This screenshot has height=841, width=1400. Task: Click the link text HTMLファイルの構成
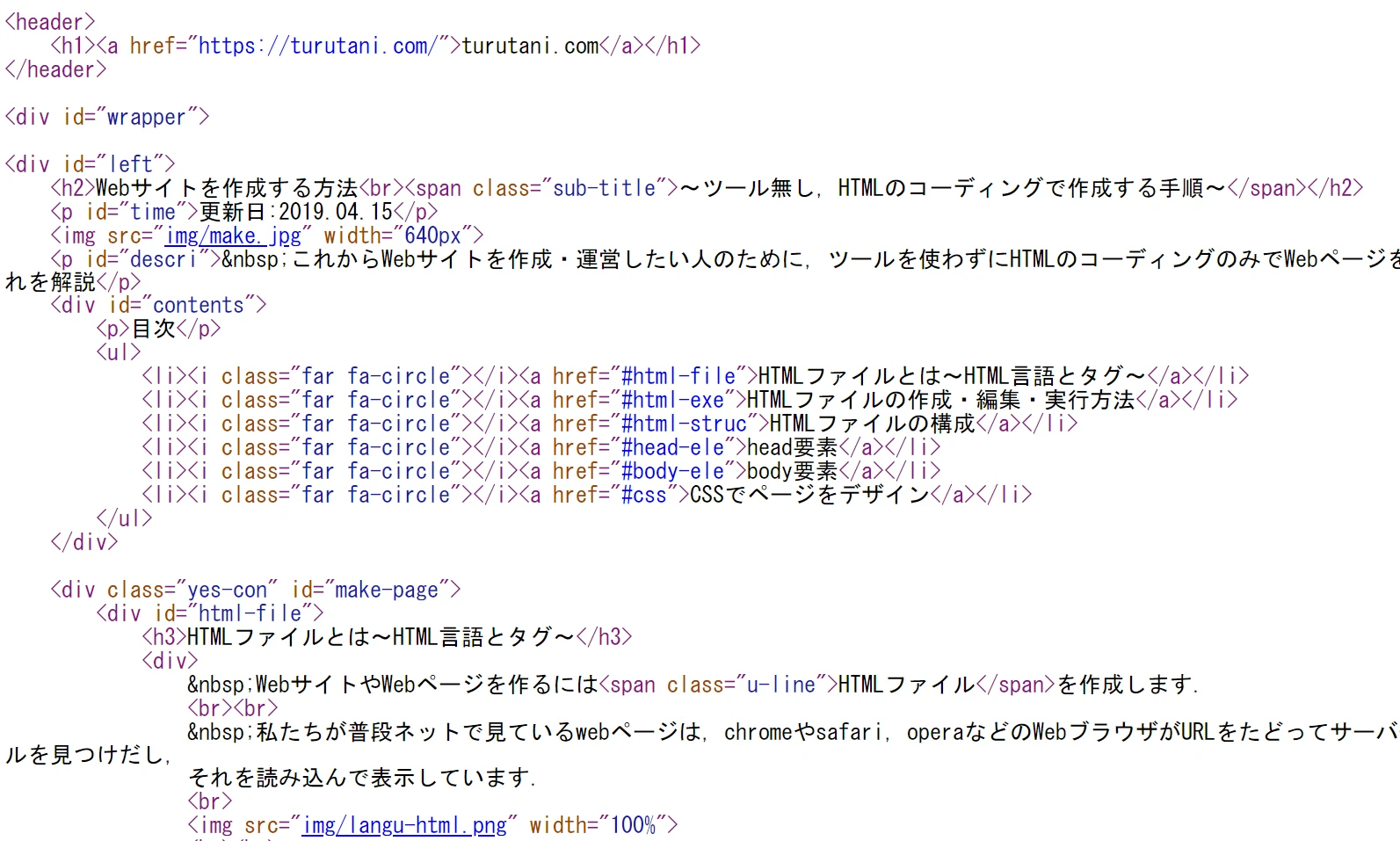coord(873,424)
